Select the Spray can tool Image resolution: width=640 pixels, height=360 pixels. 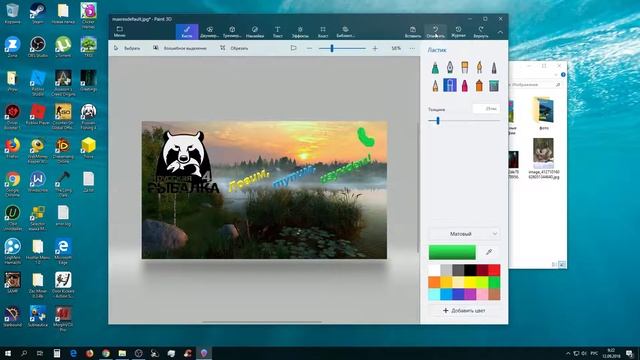pyautogui.click(x=479, y=85)
